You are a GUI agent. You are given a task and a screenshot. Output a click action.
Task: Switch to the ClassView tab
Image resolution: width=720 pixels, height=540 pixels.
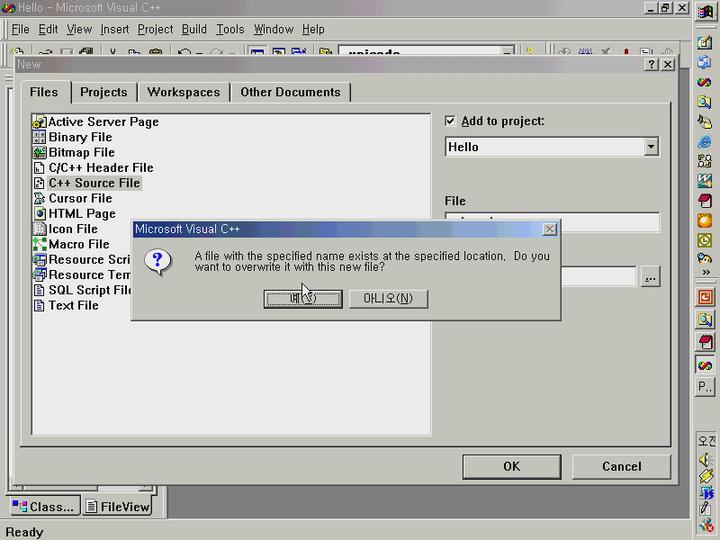(x=44, y=506)
